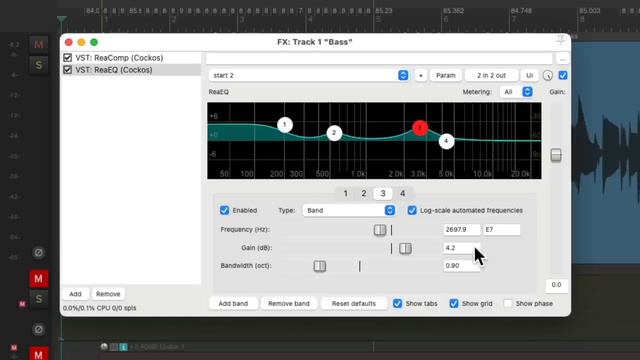Solo the top track with S button
This screenshot has width=640, height=360.
pos(39,65)
